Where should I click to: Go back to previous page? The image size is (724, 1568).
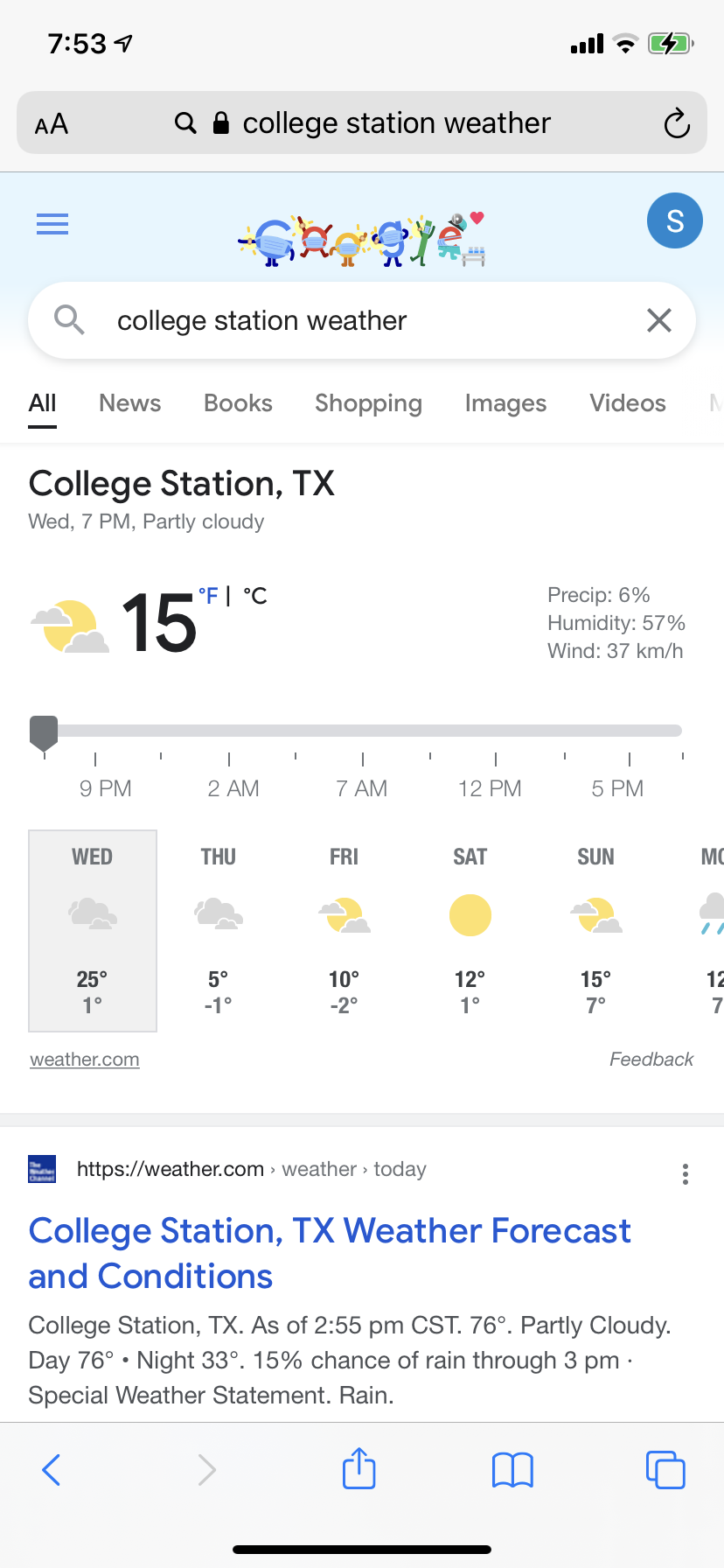click(x=52, y=1469)
